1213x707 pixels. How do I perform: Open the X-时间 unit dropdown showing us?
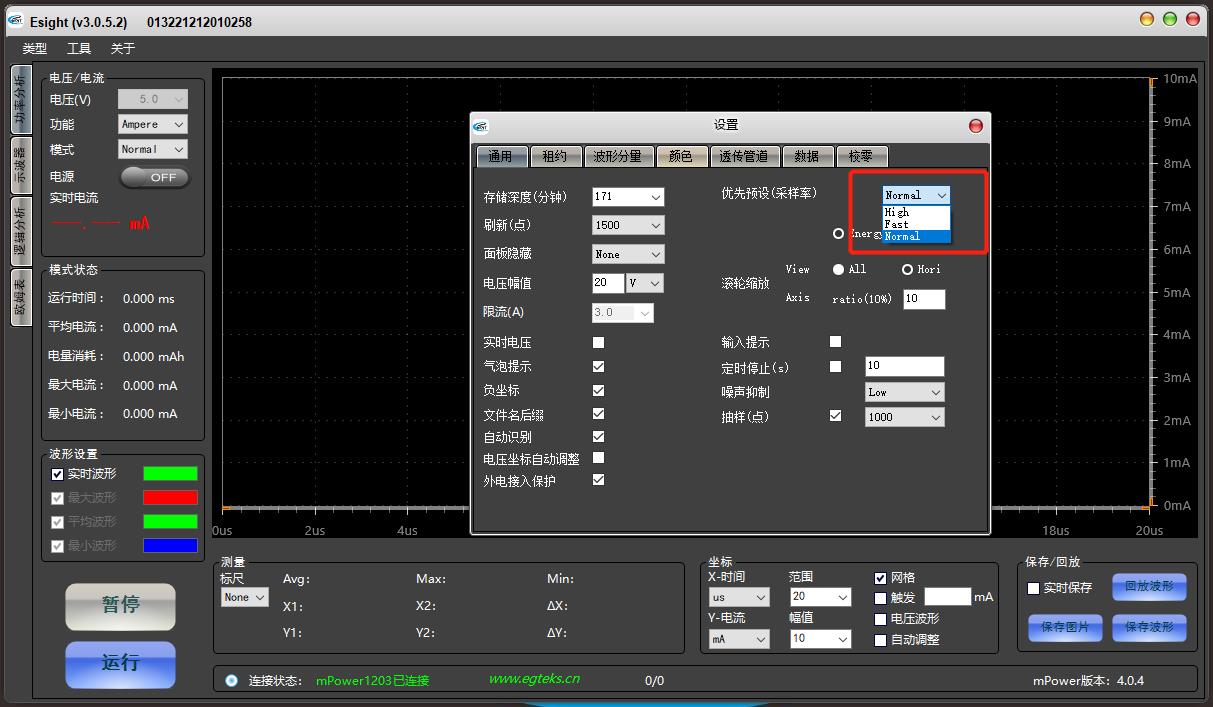[739, 597]
